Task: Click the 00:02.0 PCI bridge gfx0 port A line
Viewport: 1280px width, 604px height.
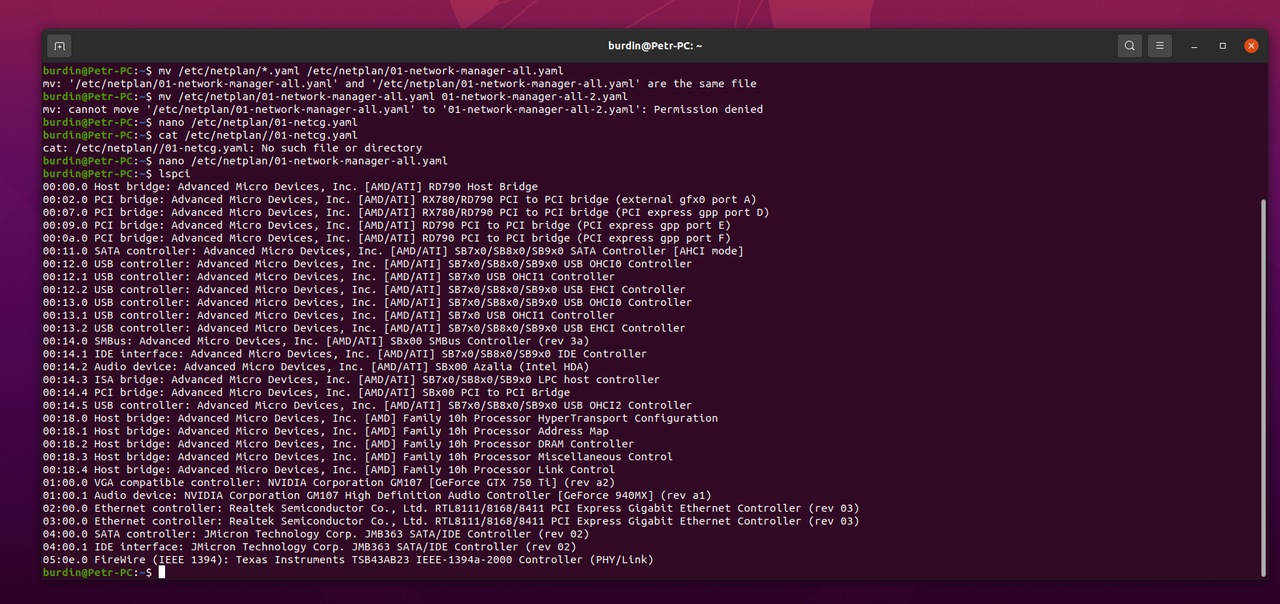Action: [x=400, y=199]
